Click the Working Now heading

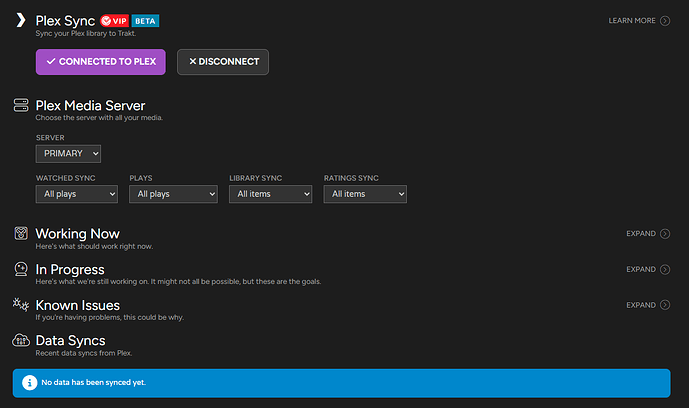pos(77,234)
